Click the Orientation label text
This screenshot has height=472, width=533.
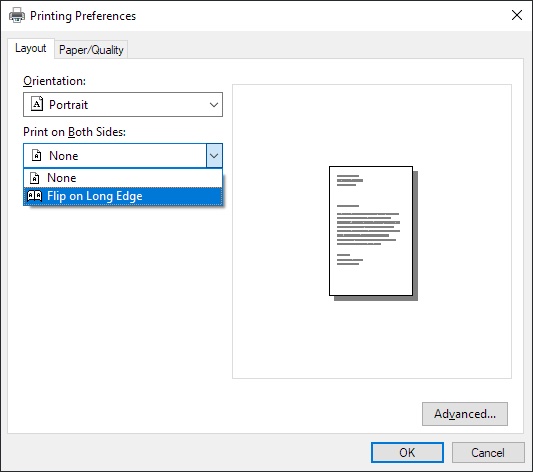click(x=54, y=81)
